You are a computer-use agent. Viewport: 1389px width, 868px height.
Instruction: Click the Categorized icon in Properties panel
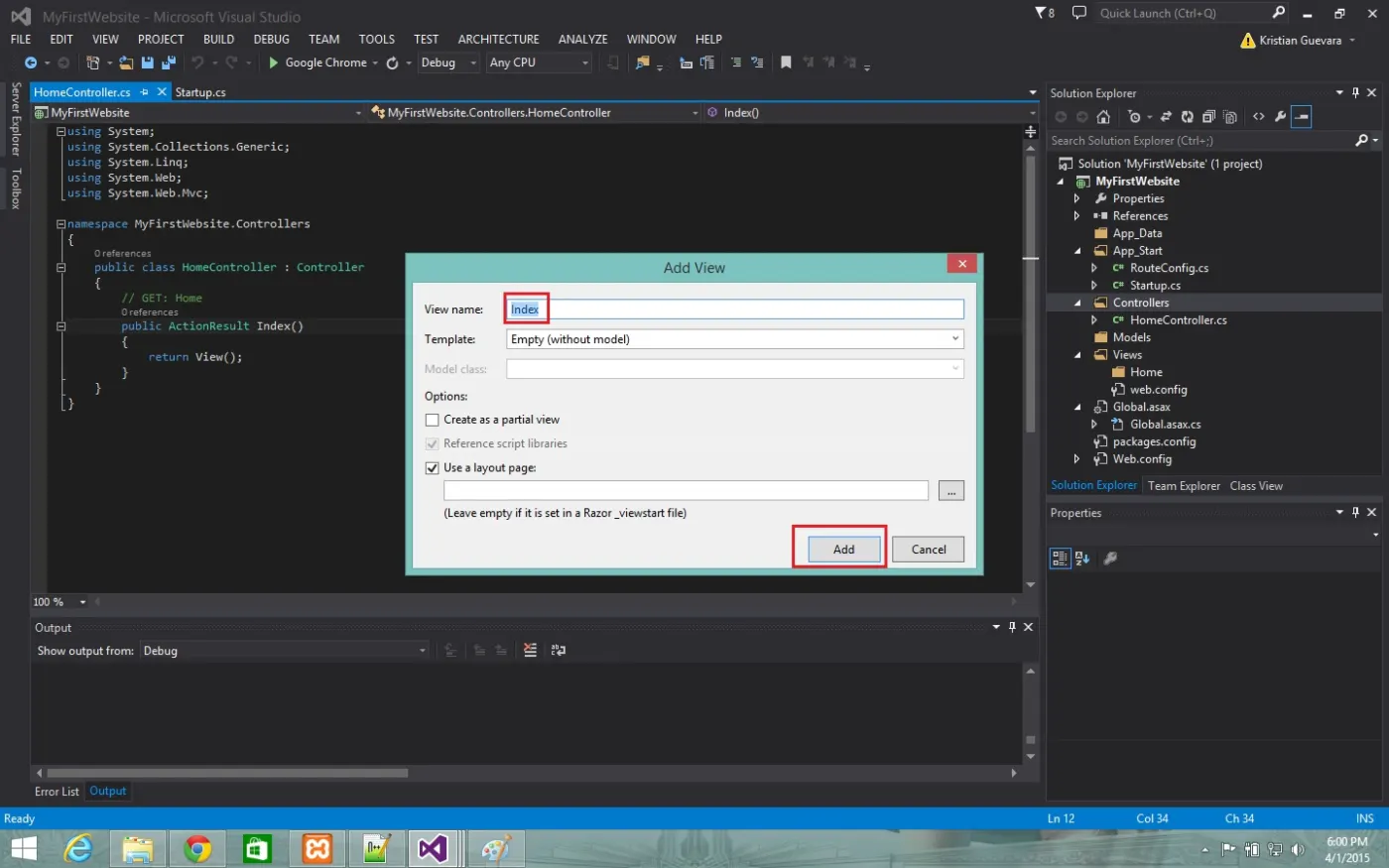1060,558
